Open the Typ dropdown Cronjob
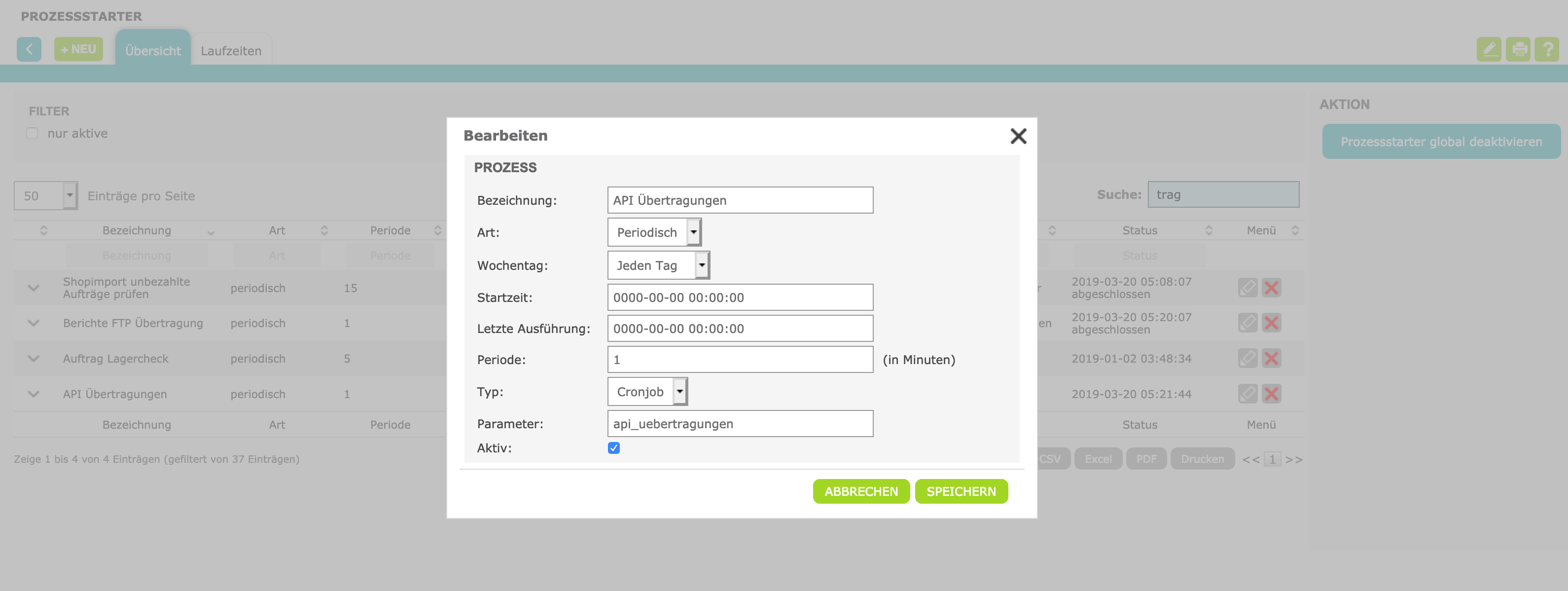Viewport: 1568px width, 591px height. tap(647, 392)
